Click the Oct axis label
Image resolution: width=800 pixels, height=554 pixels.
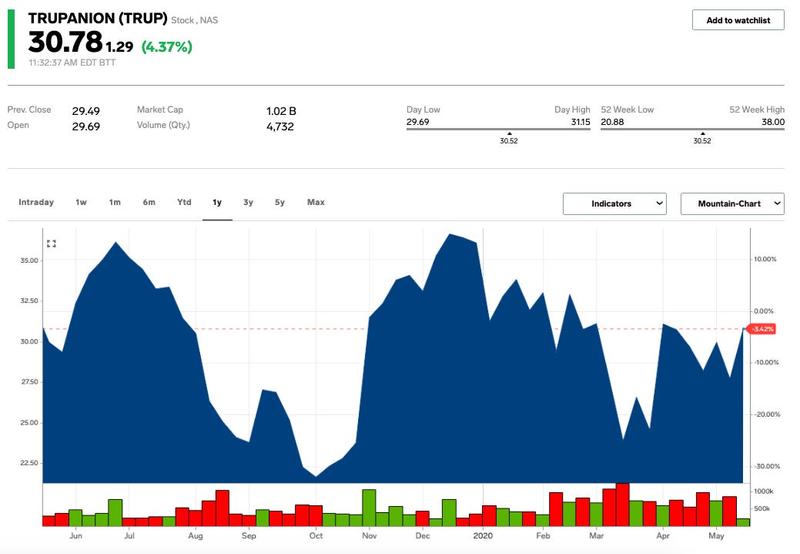coord(316,536)
